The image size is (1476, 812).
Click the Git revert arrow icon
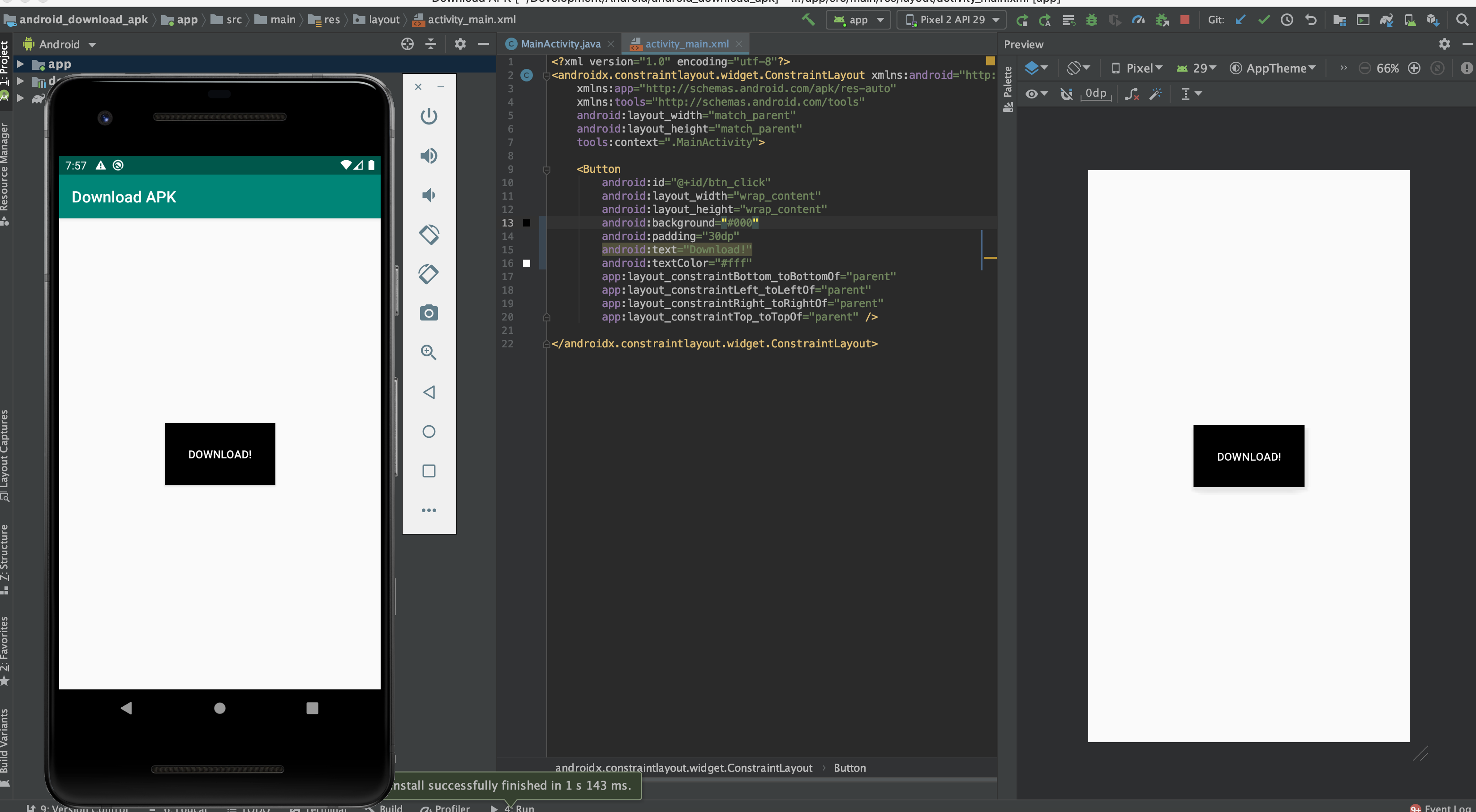(1310, 20)
